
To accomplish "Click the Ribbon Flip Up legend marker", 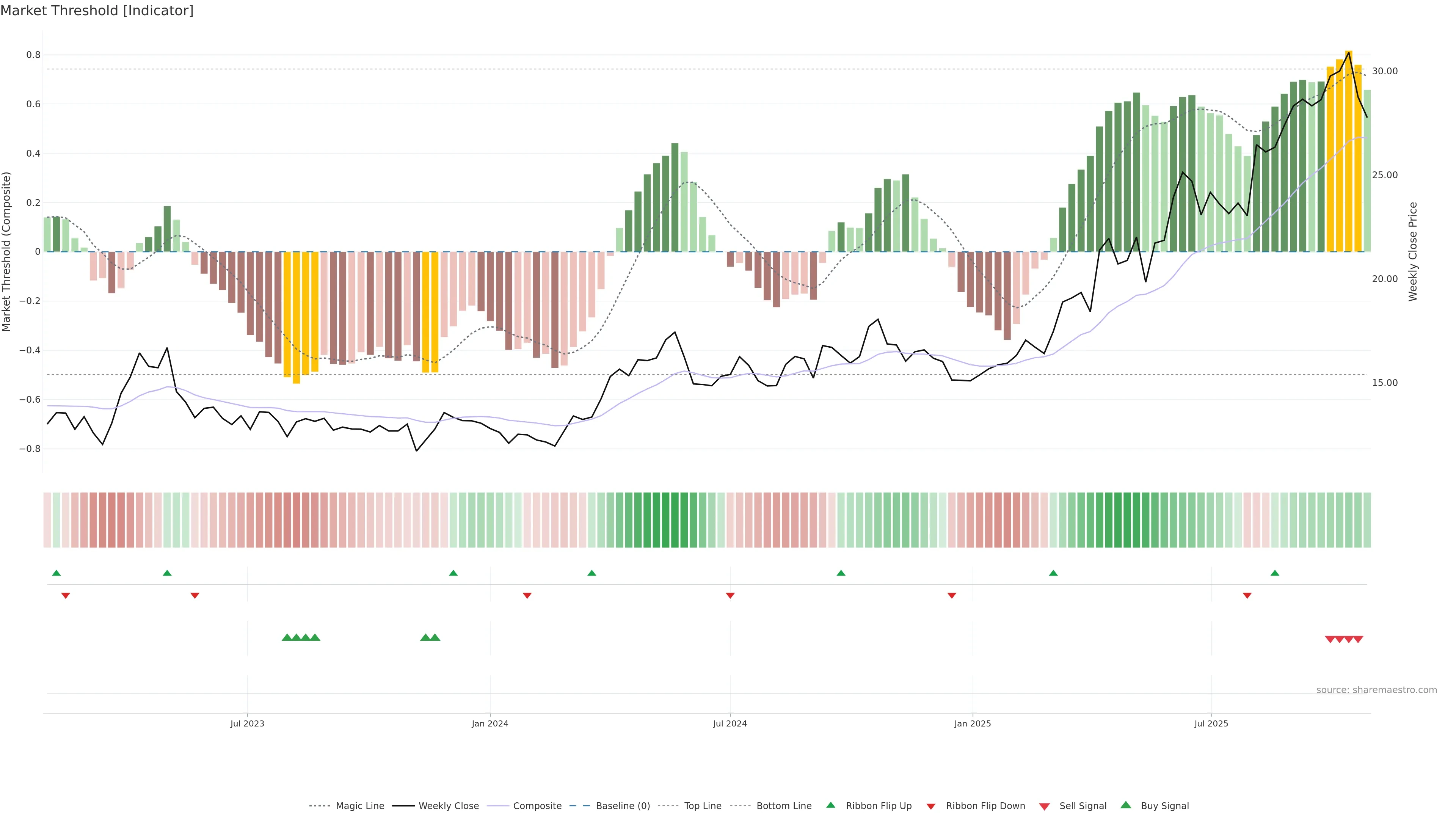I will click(x=830, y=805).
